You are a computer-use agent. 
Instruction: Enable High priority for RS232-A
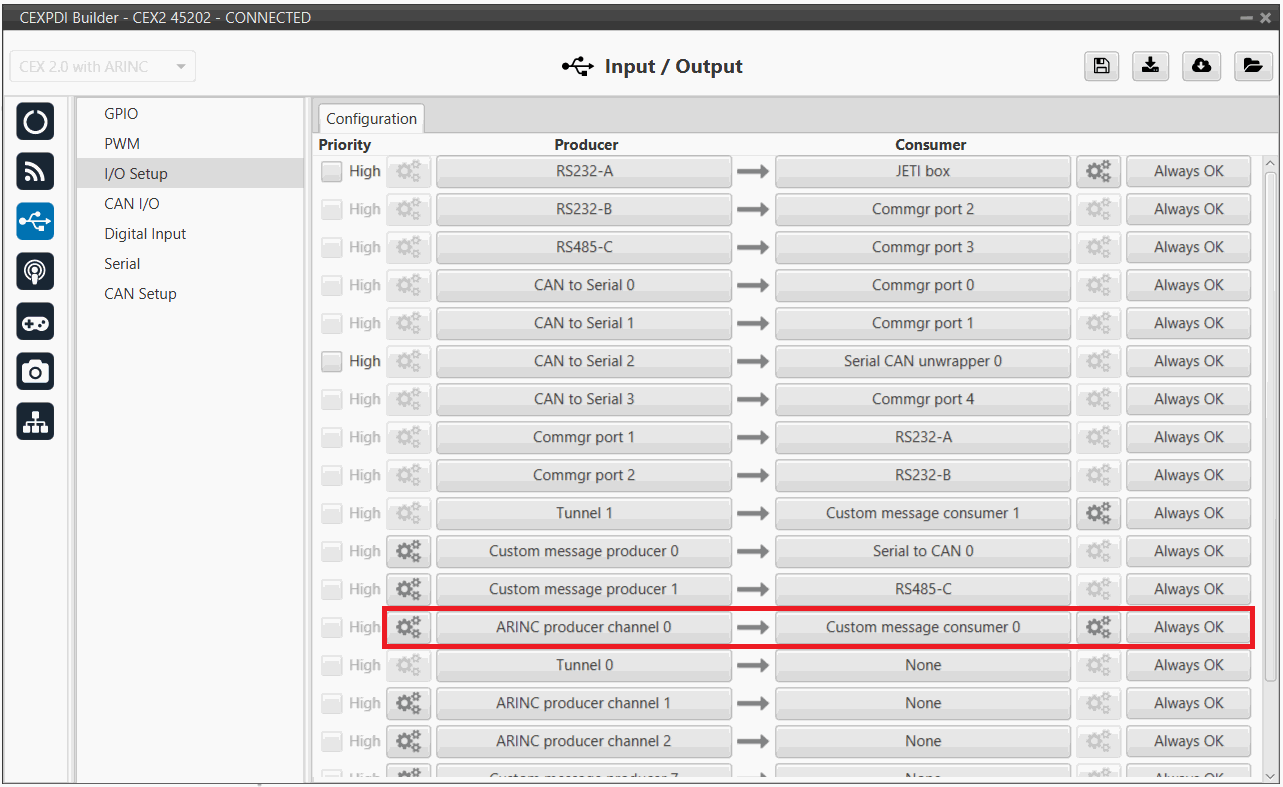tap(332, 172)
